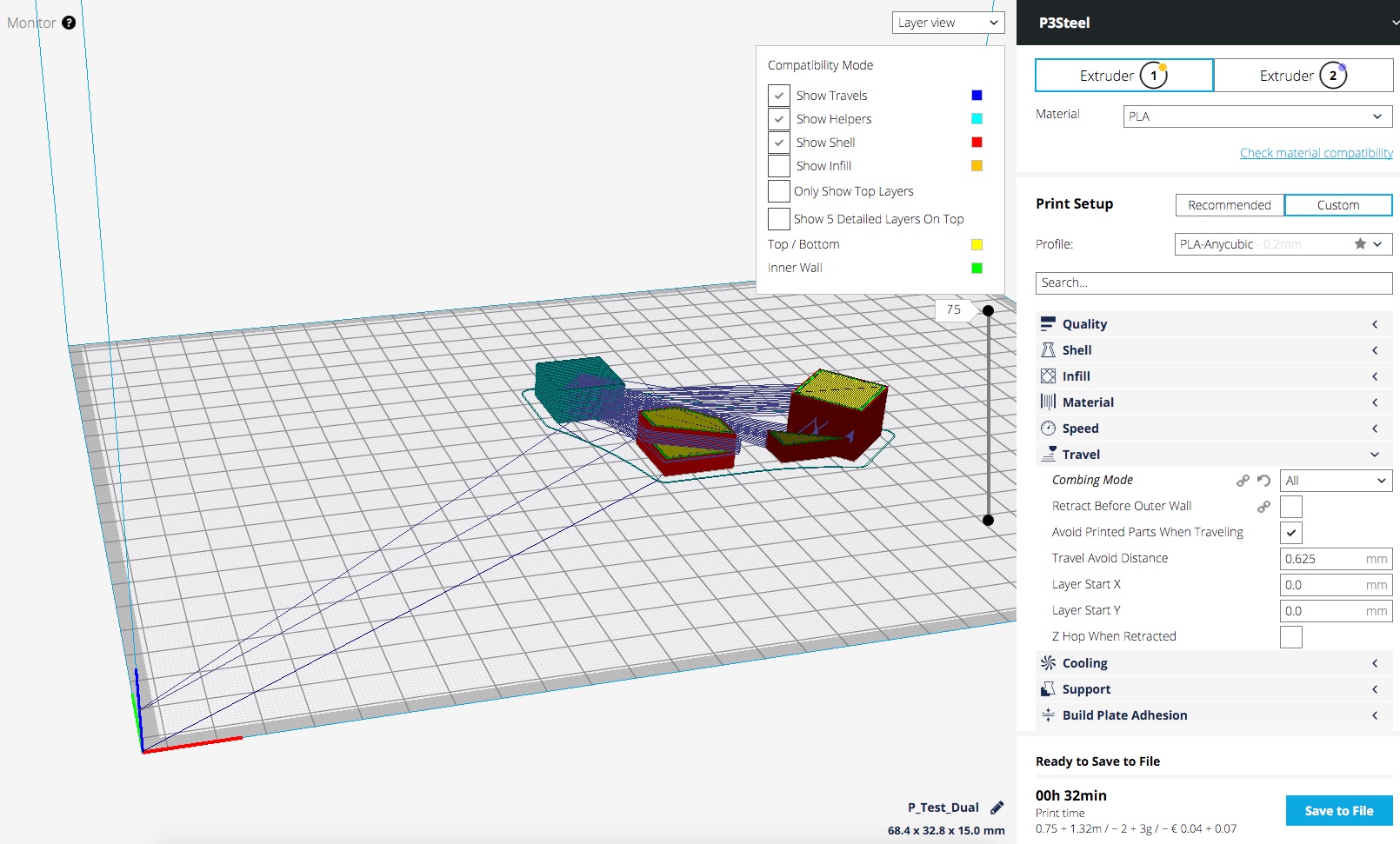Expand the Shell settings section
The image size is (1400, 844).
pos(1214,349)
